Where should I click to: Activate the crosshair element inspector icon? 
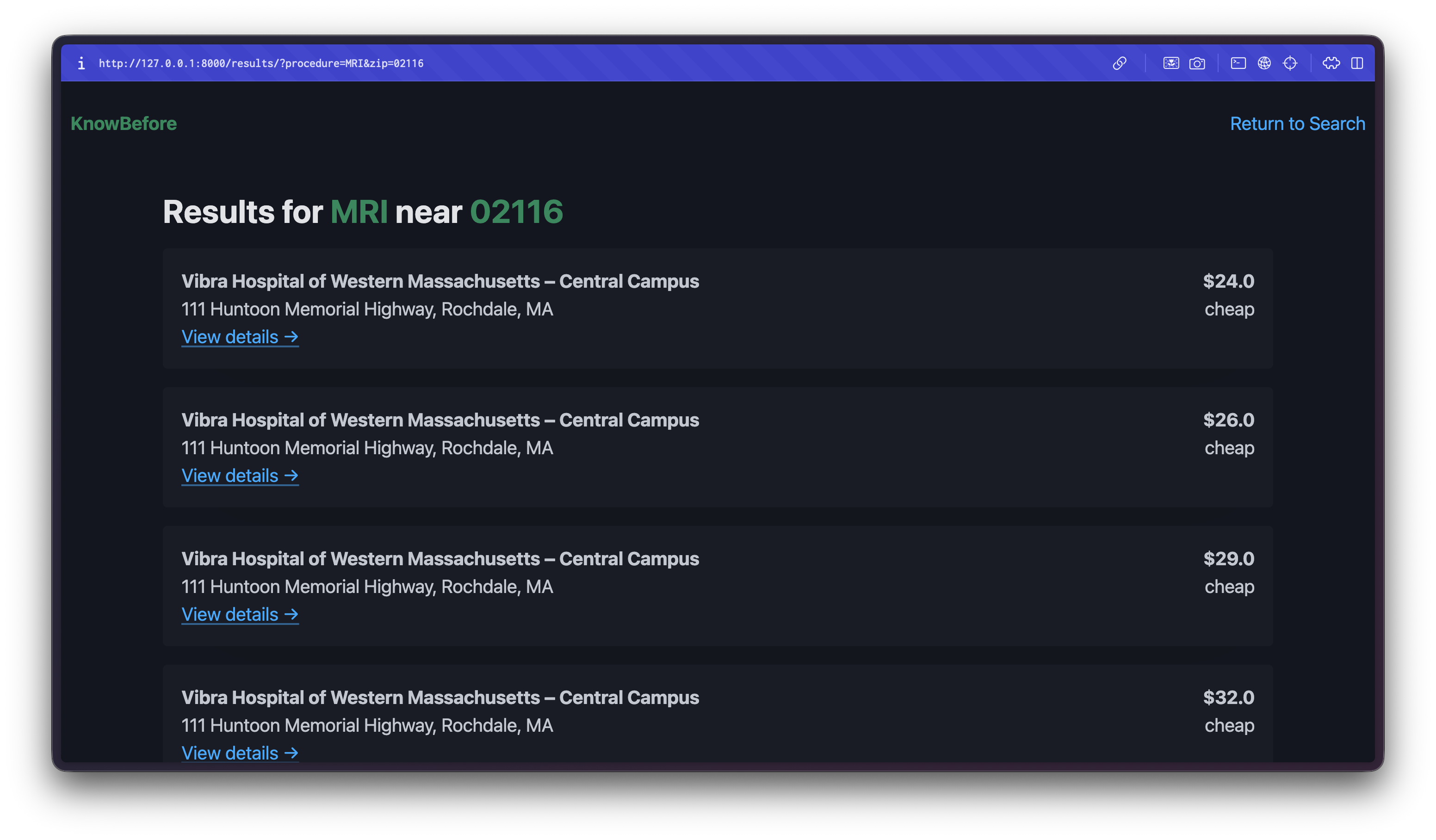[x=1289, y=63]
